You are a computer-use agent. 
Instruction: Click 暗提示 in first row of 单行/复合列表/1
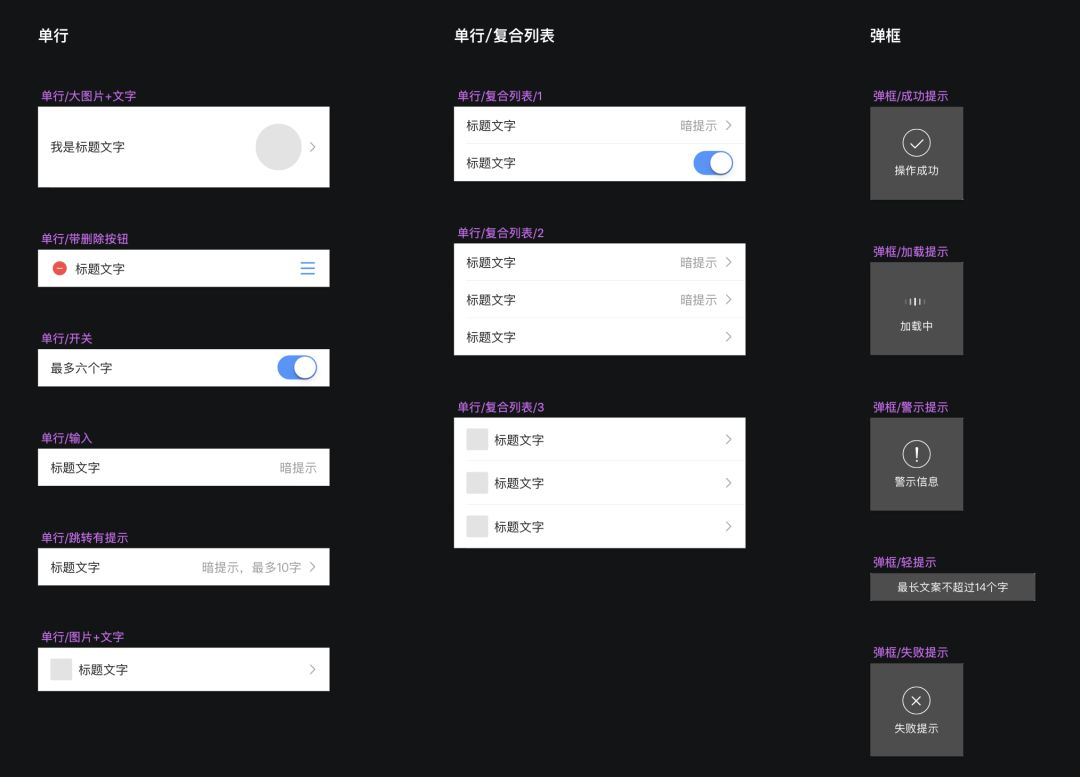698,125
